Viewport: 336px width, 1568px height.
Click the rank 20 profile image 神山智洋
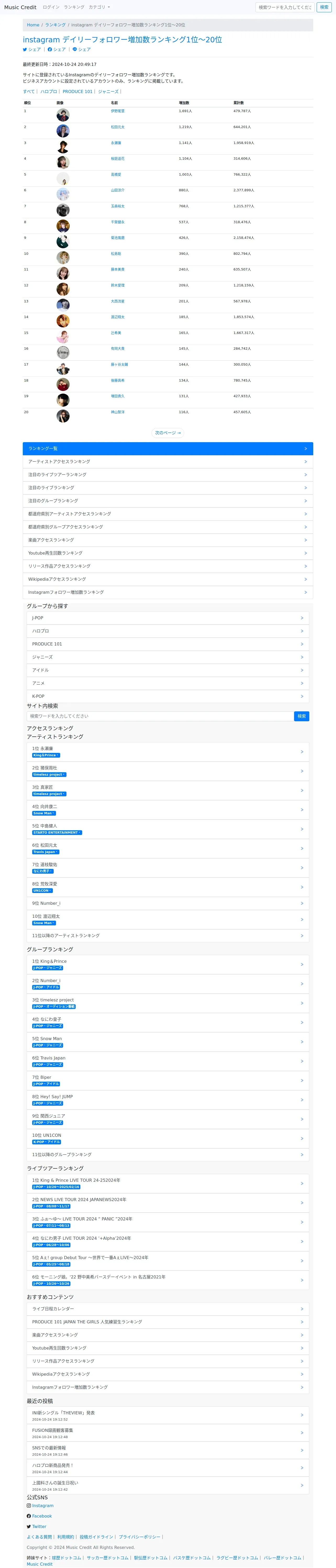coord(63,416)
